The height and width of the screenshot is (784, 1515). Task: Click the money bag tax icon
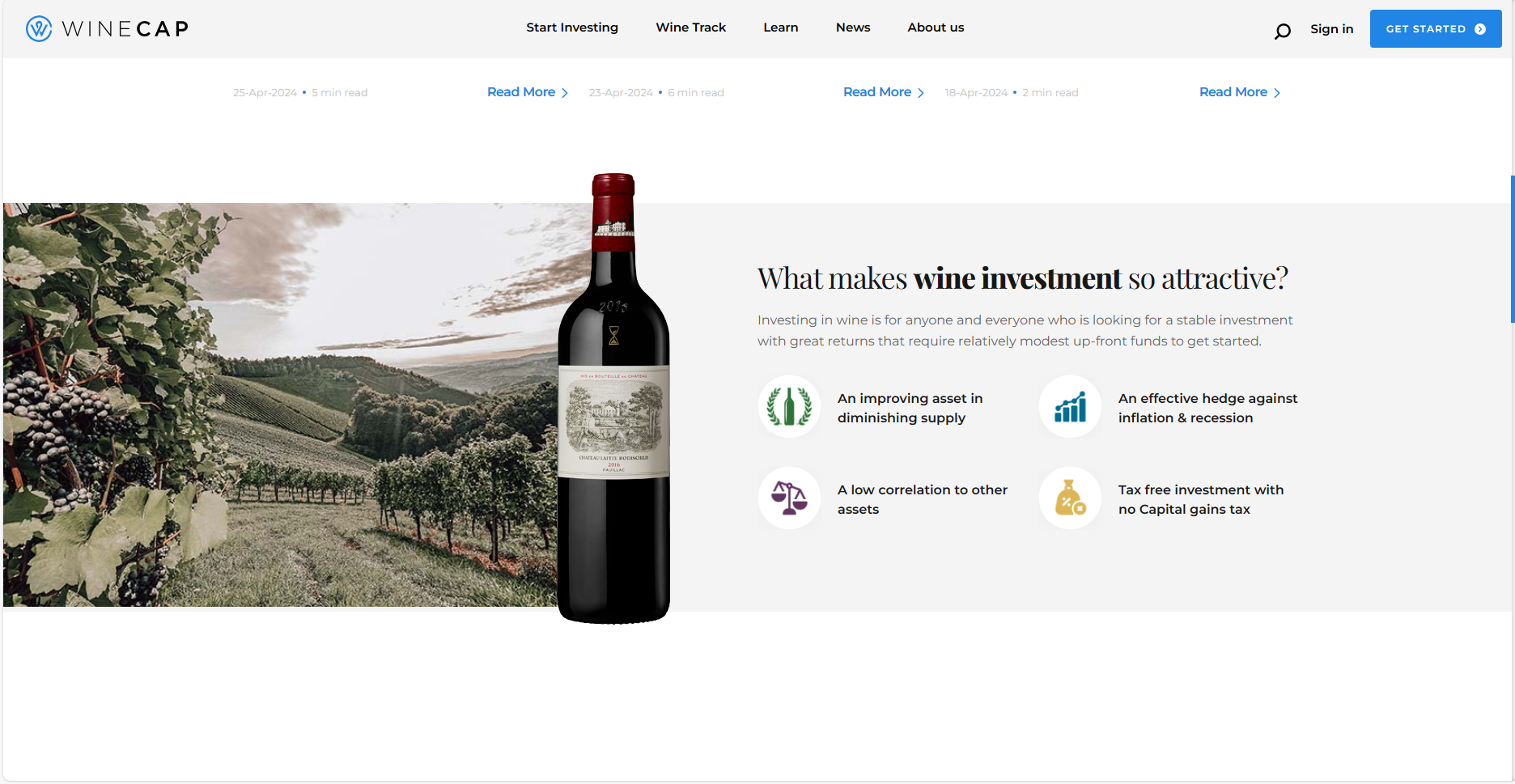pyautogui.click(x=1070, y=498)
